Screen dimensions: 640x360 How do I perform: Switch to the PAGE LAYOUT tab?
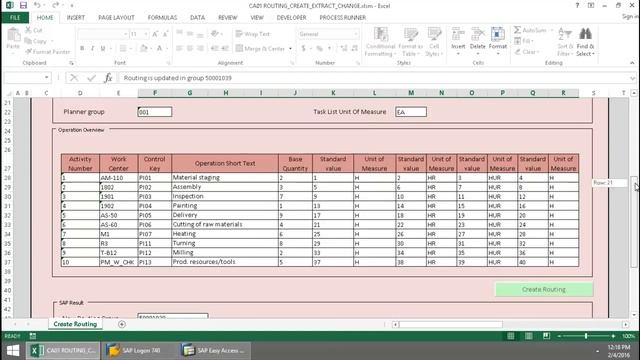116,18
